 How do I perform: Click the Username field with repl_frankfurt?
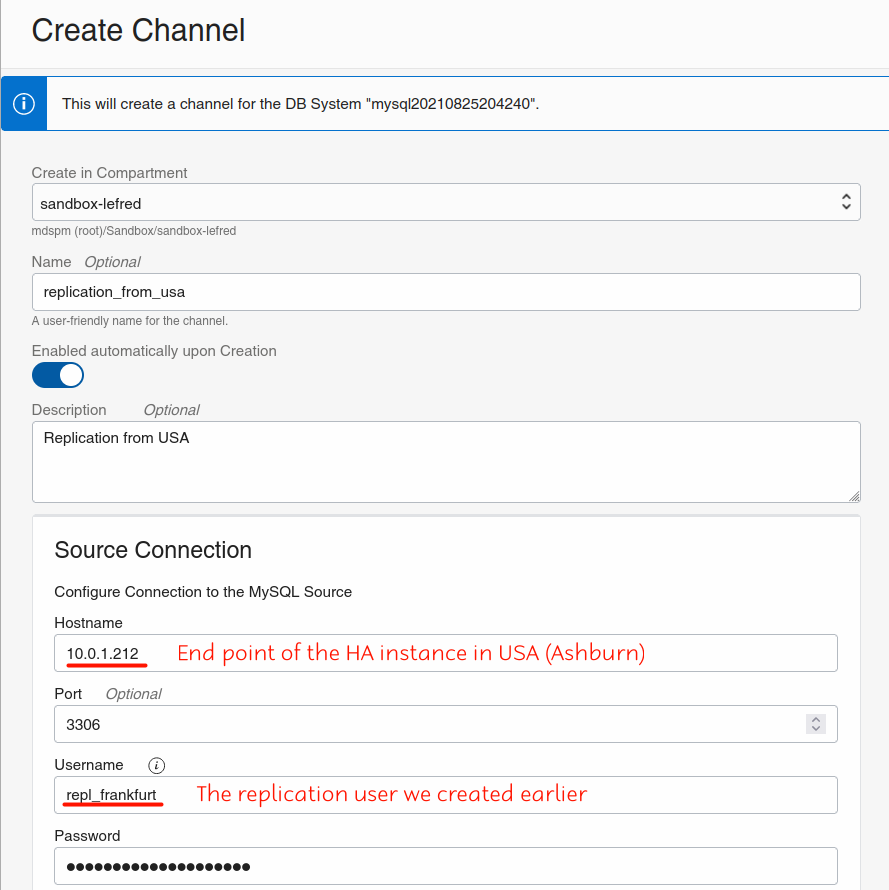coord(446,795)
